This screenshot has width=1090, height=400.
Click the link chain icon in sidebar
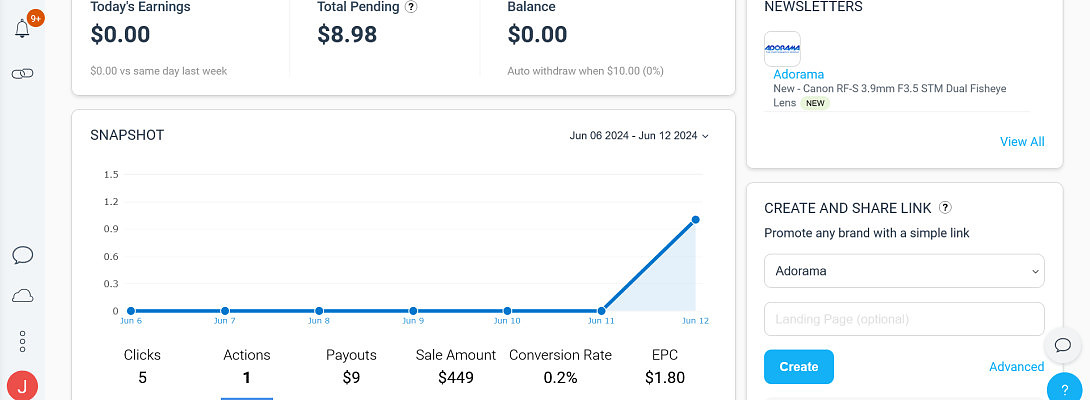(x=23, y=74)
